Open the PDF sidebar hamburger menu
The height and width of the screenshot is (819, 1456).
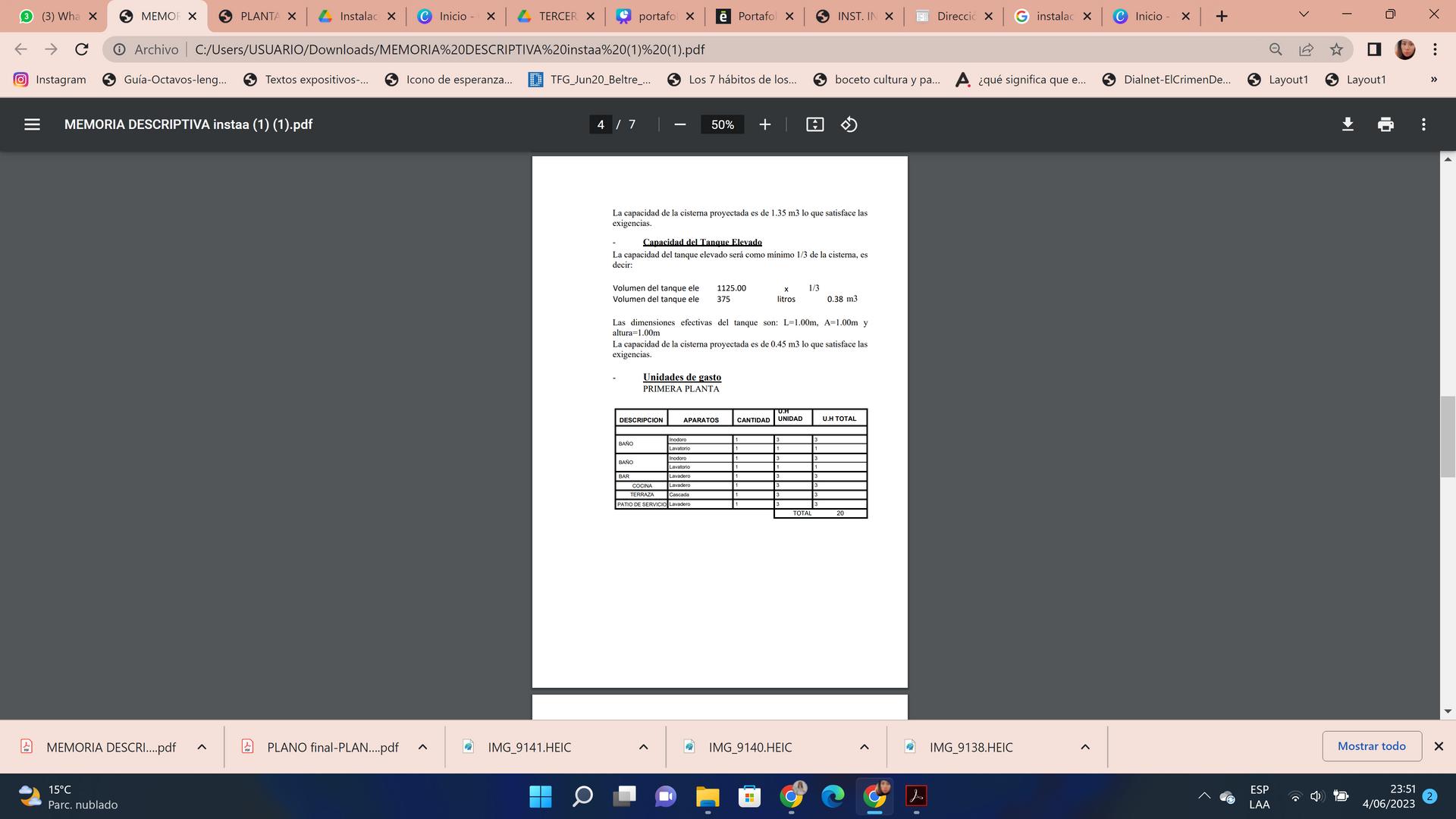pyautogui.click(x=32, y=124)
